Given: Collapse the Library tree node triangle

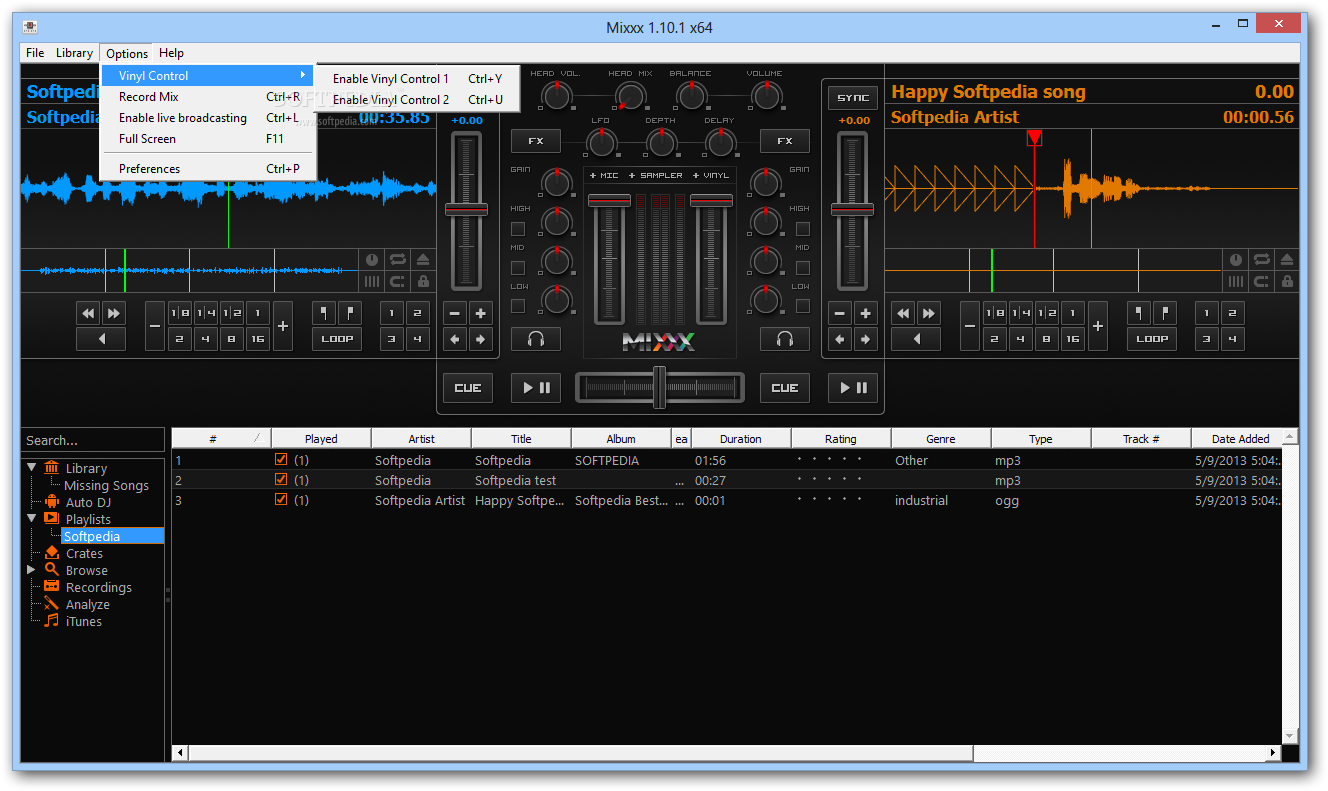Looking at the screenshot, I should (31, 467).
